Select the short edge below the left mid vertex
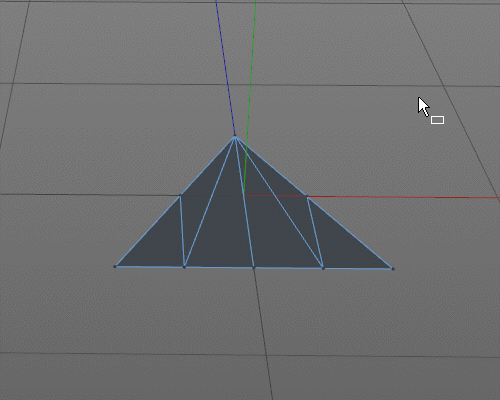This screenshot has width=500, height=400. click(x=182, y=231)
